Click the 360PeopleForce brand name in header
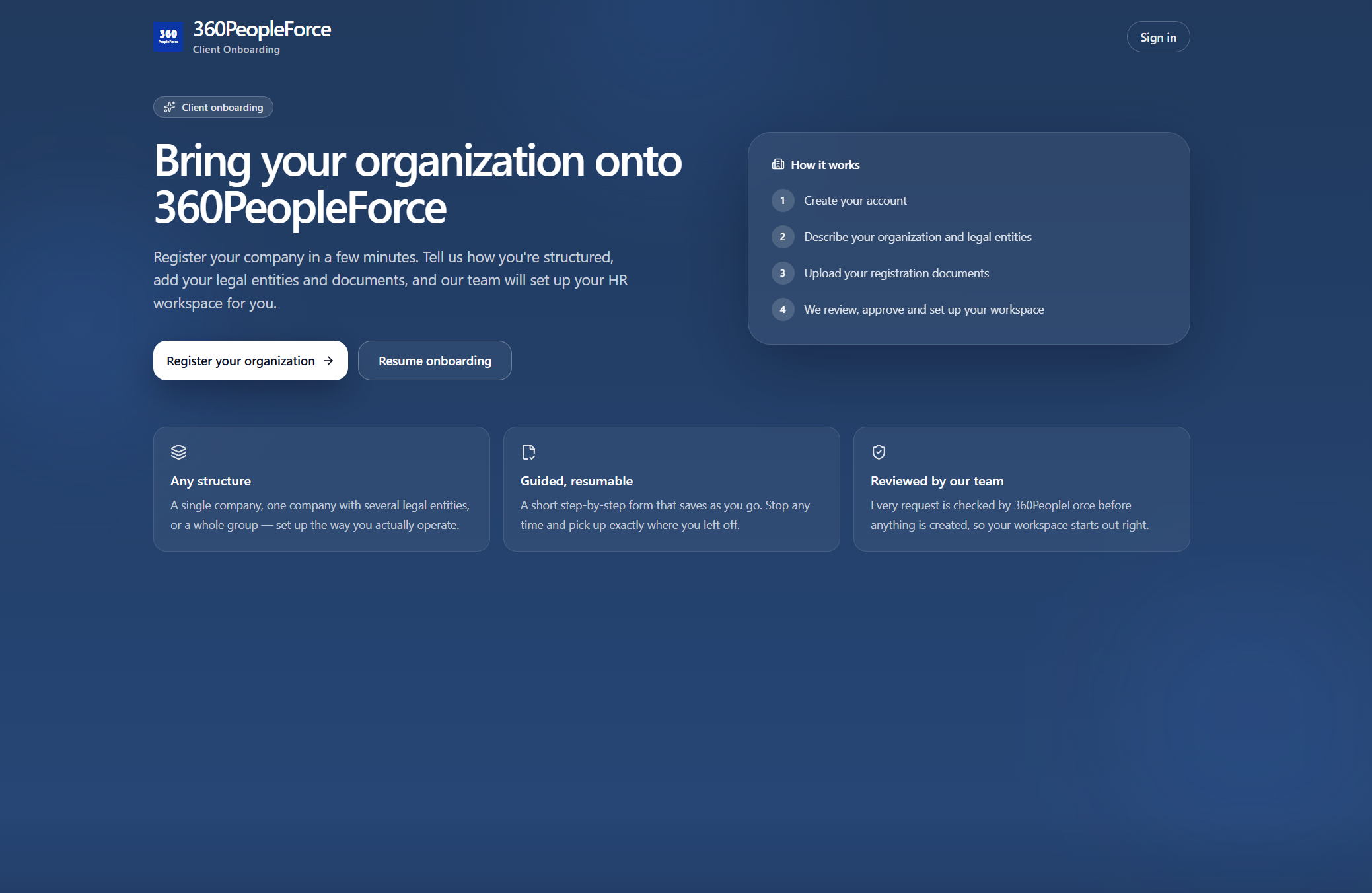Image resolution: width=1372 pixels, height=893 pixels. point(262,29)
